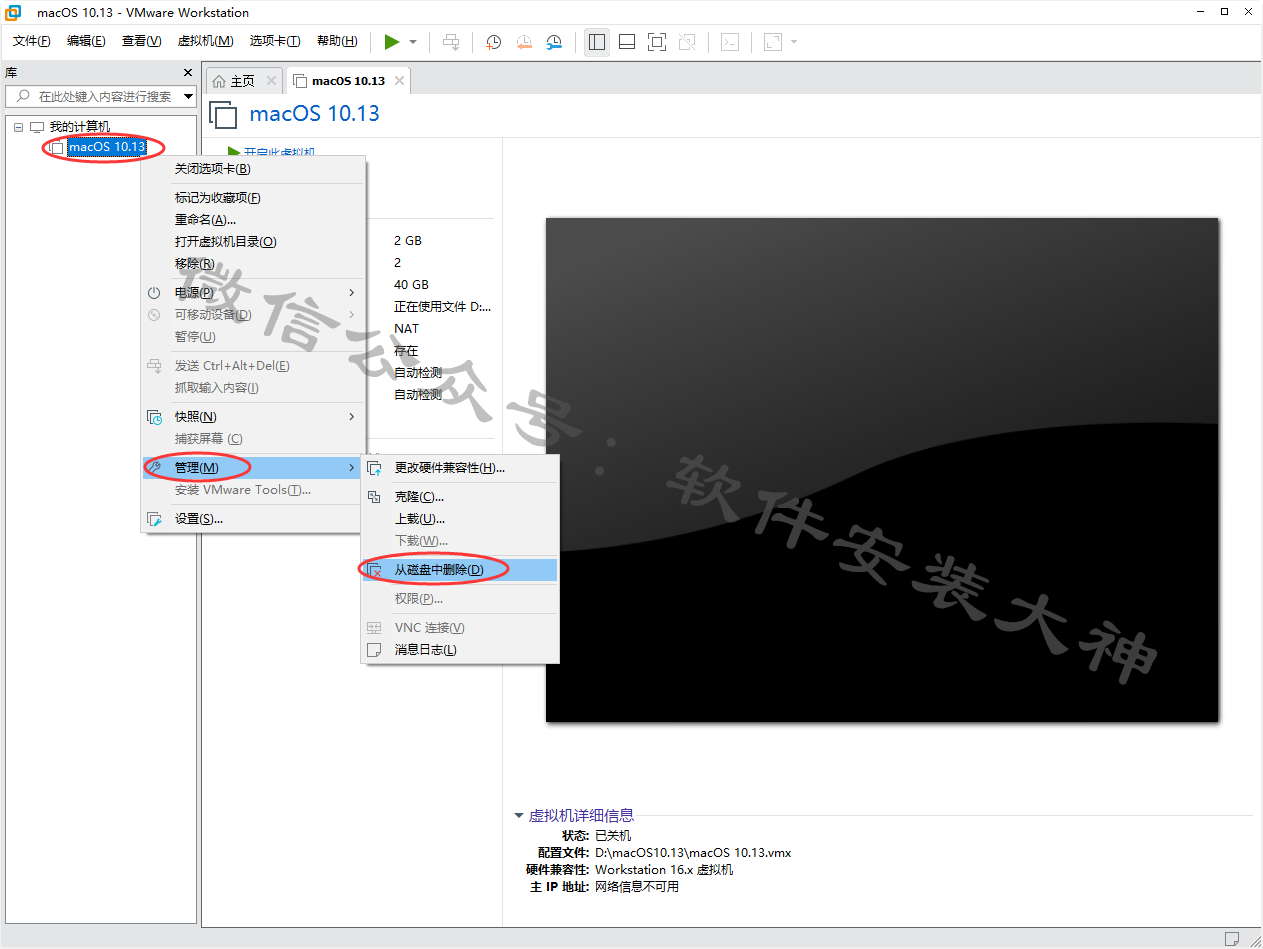Click the green power-on play icon in toolbar
Screen dimensions: 1263x949
(x=392, y=42)
